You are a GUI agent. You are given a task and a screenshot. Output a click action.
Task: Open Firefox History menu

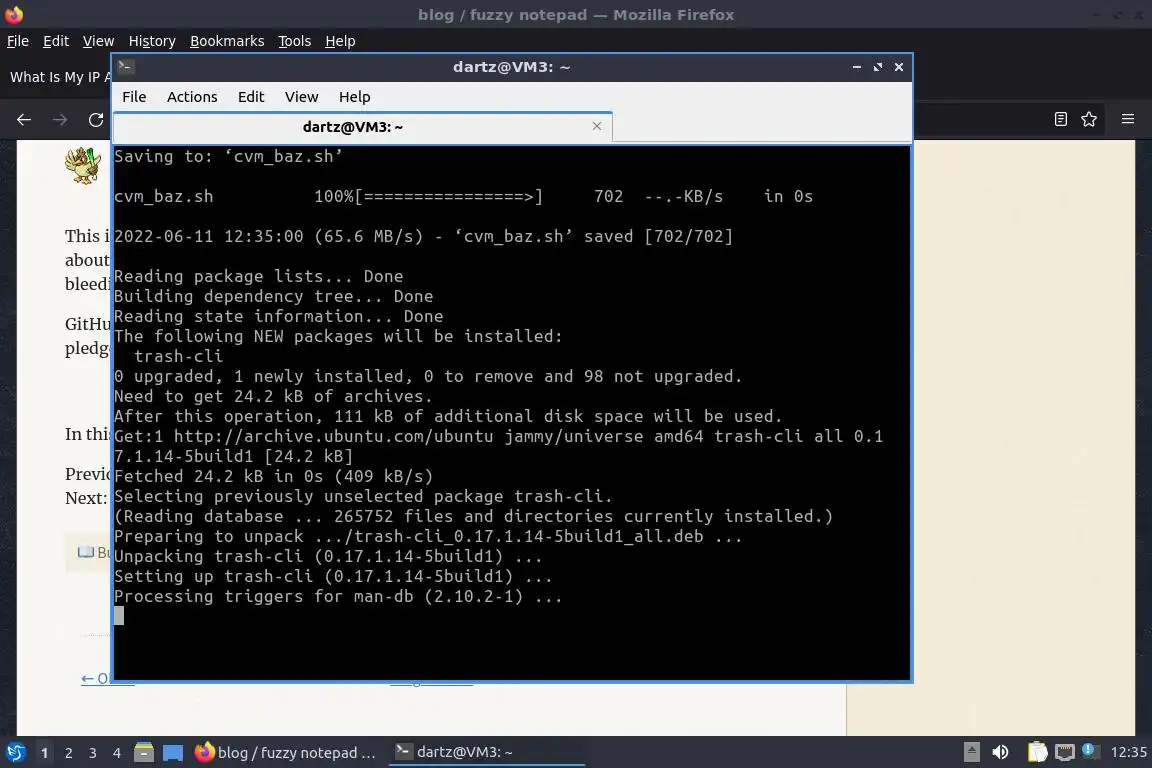coord(152,41)
